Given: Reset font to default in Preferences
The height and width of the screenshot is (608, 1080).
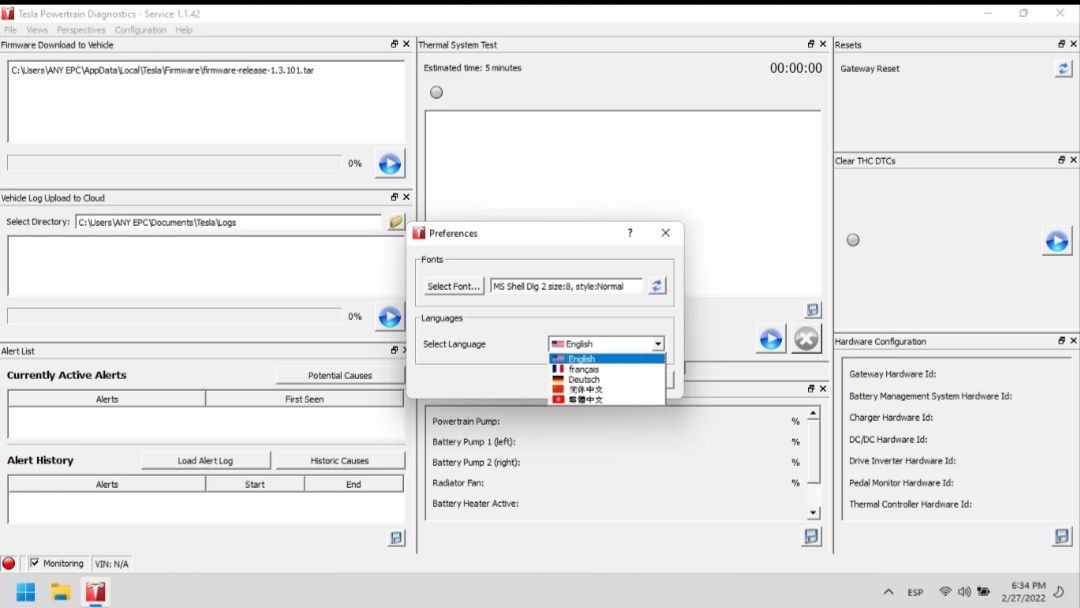Looking at the screenshot, I should coord(657,286).
